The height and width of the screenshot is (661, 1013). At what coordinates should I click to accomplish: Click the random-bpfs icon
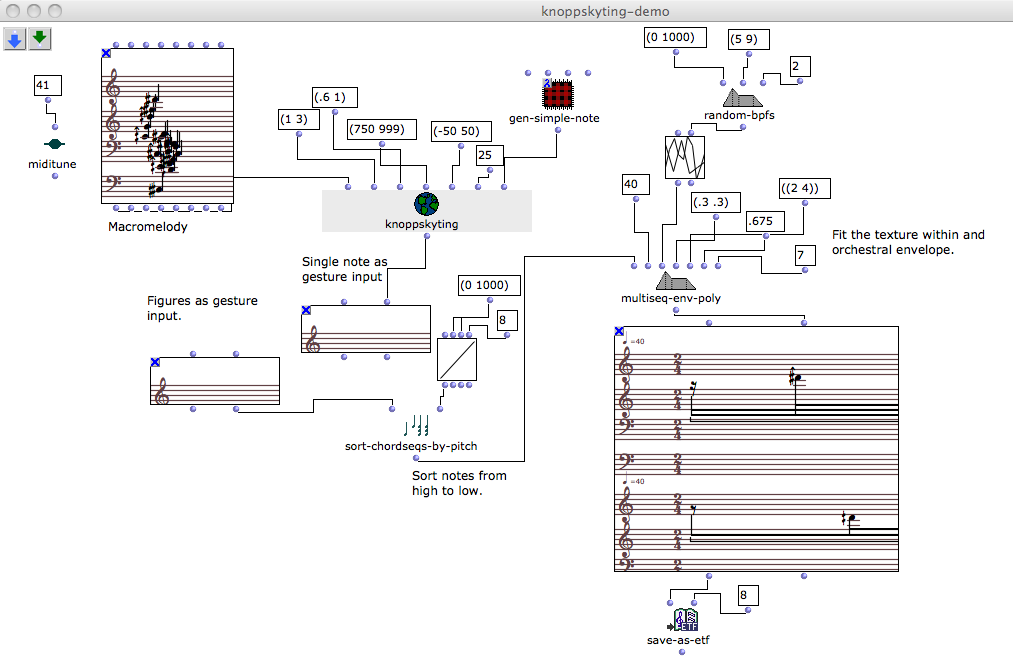click(x=742, y=97)
